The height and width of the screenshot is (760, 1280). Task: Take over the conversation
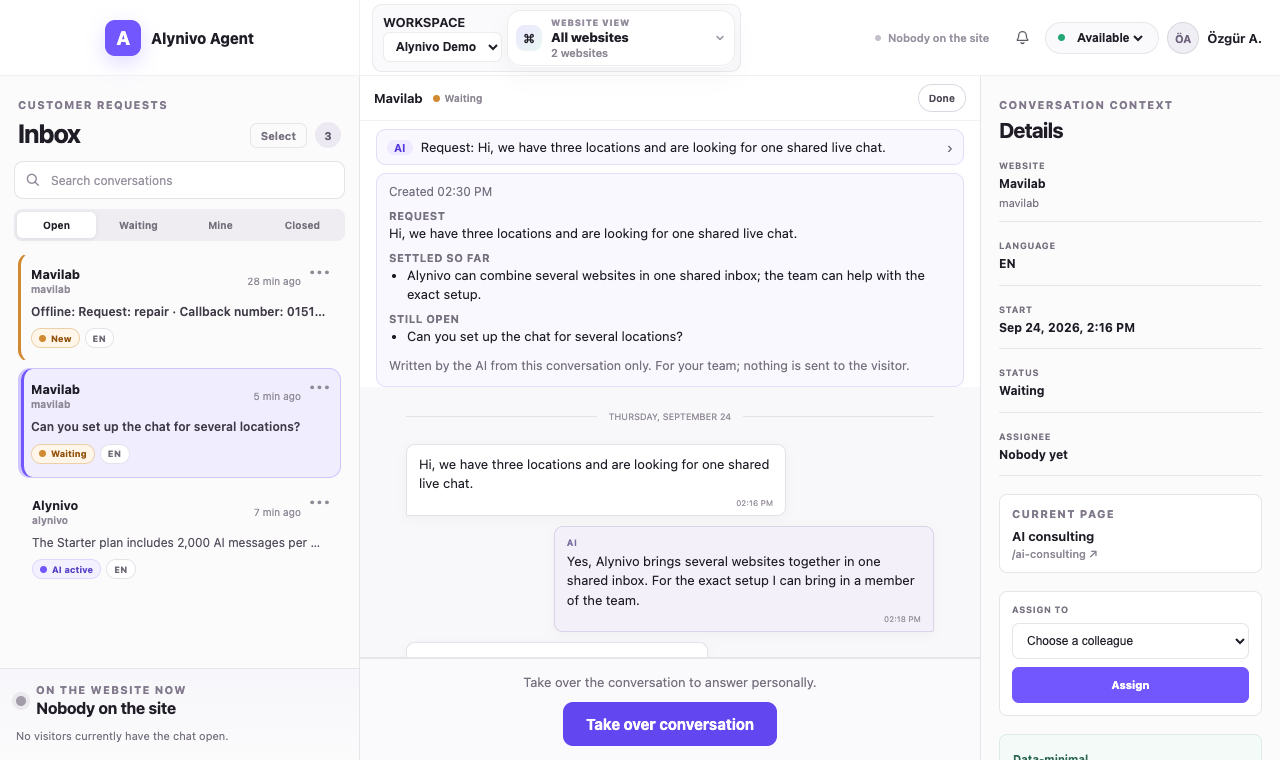click(x=670, y=724)
